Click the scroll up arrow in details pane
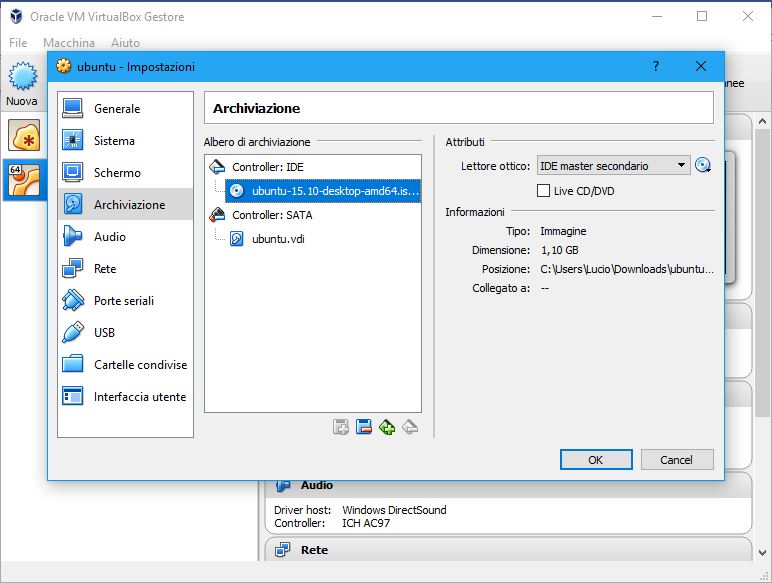This screenshot has height=583, width=772. point(762,121)
